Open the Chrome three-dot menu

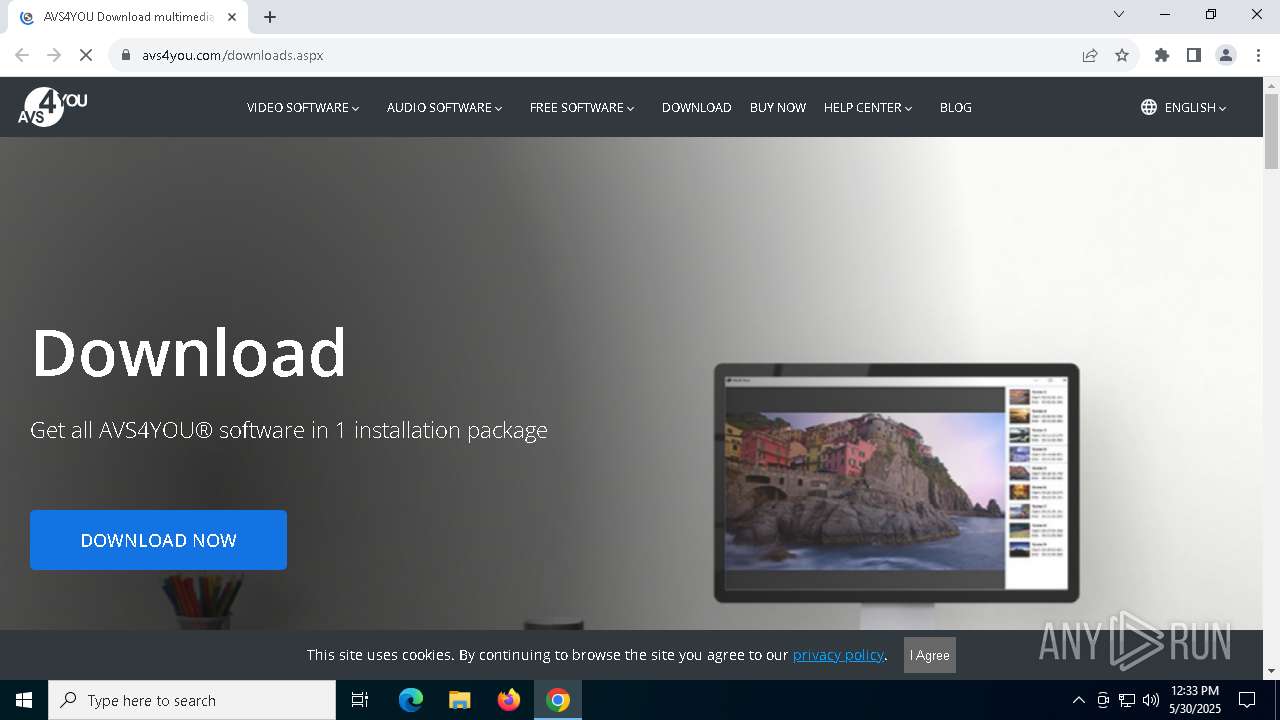pyautogui.click(x=1257, y=55)
